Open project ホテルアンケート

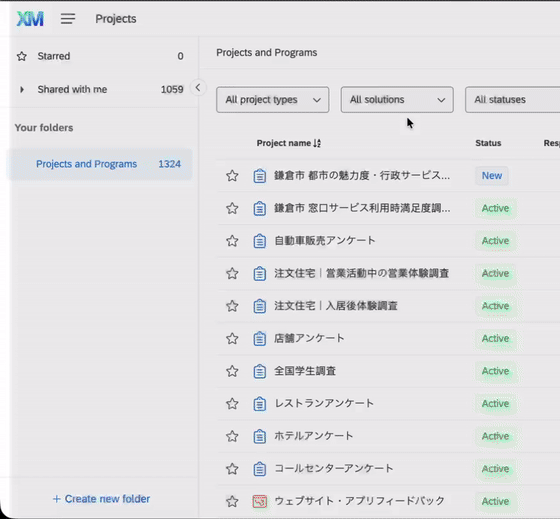pos(314,436)
